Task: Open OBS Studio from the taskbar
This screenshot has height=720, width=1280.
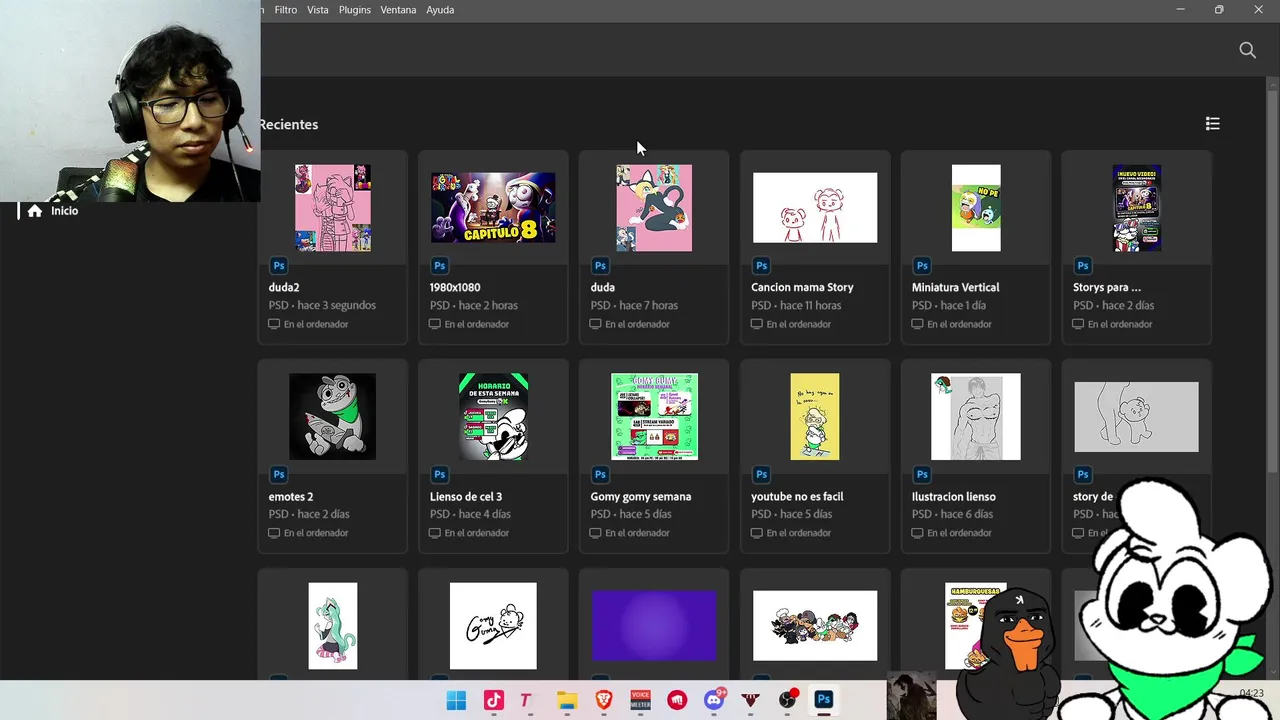Action: (788, 700)
